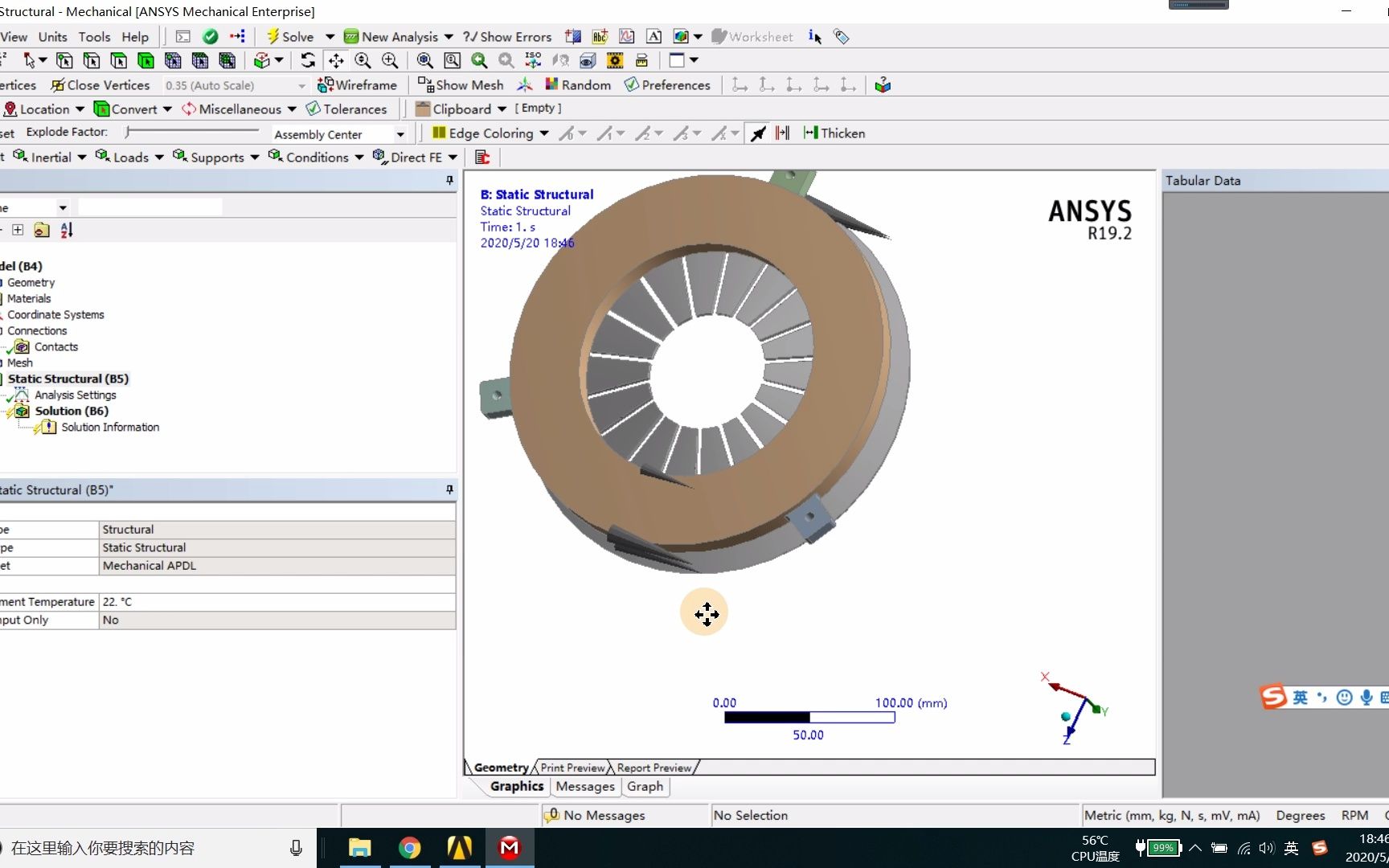The width and height of the screenshot is (1389, 868).
Task: Select the Zoom tool icon
Action: pos(363,60)
